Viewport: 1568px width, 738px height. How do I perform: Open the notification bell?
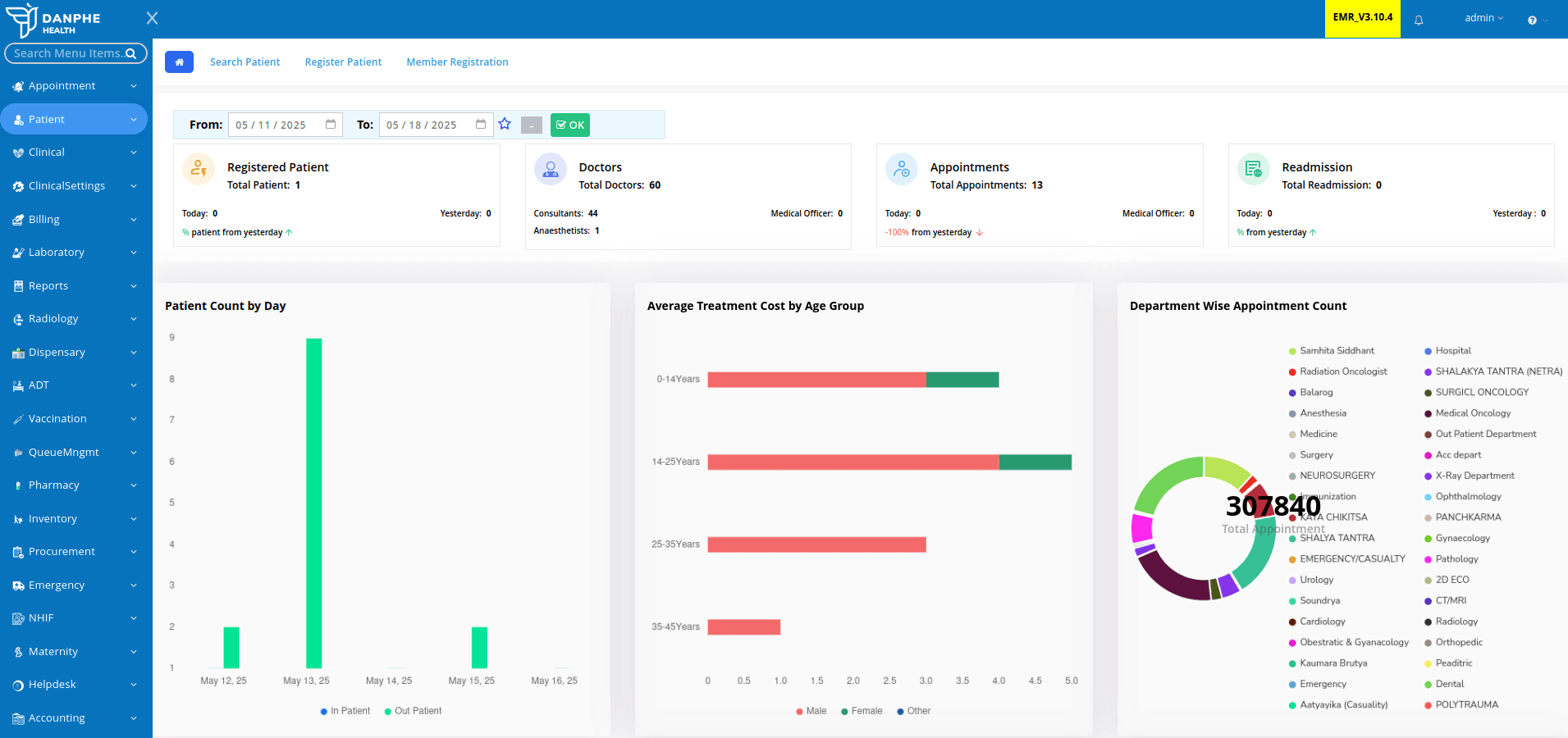click(1419, 20)
